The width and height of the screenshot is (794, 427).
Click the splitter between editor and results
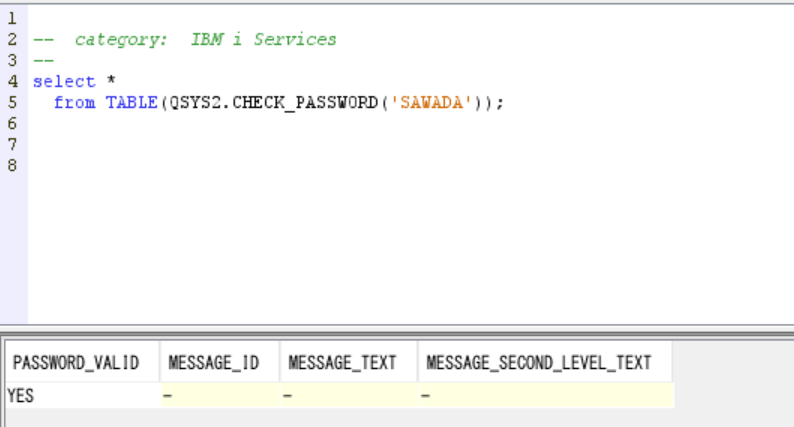click(x=397, y=330)
